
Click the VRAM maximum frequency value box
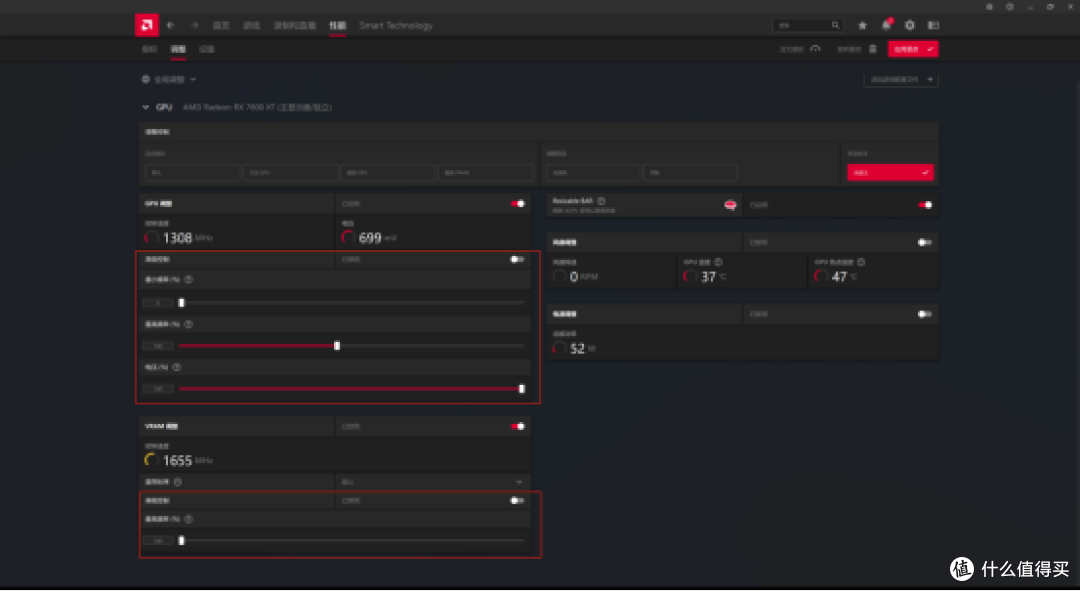[x=158, y=540]
